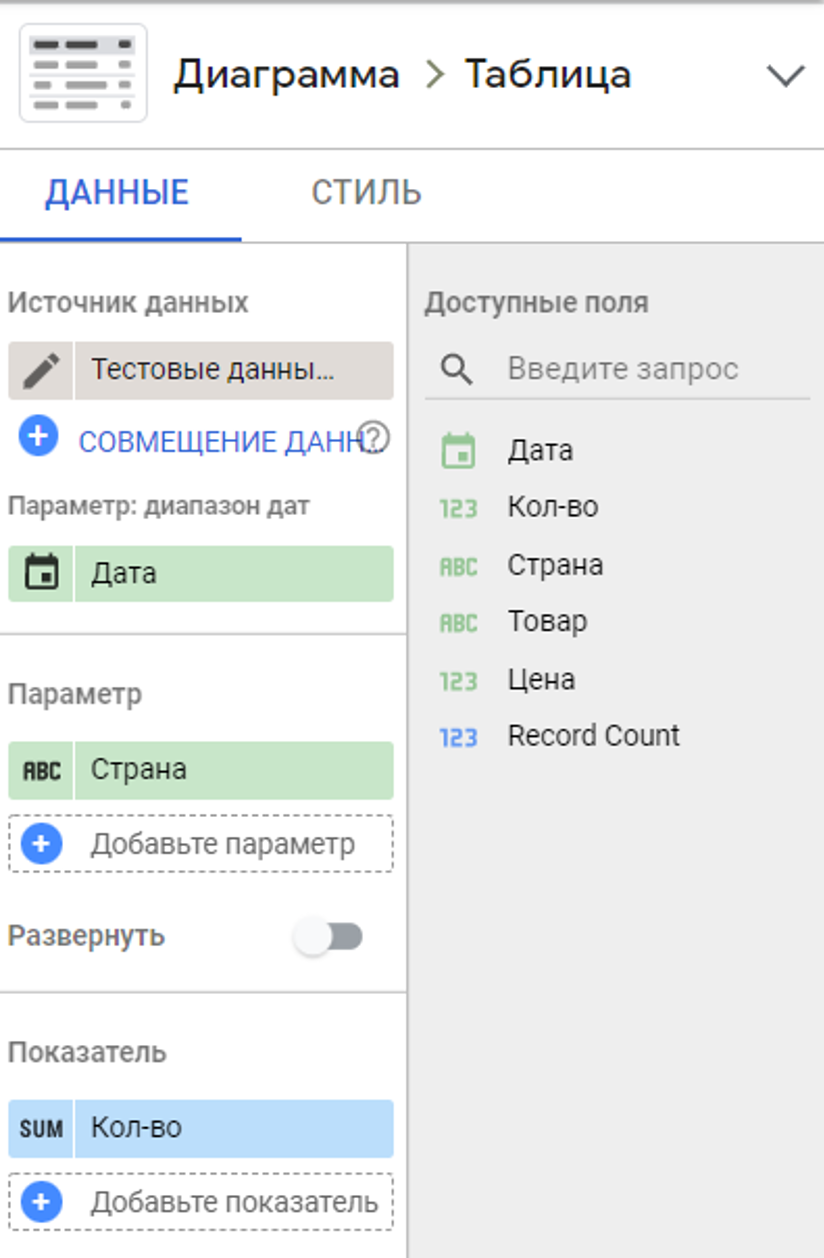Viewport: 824px width, 1258px height.
Task: Select the ДАННЫЕ tab
Action: [x=117, y=192]
